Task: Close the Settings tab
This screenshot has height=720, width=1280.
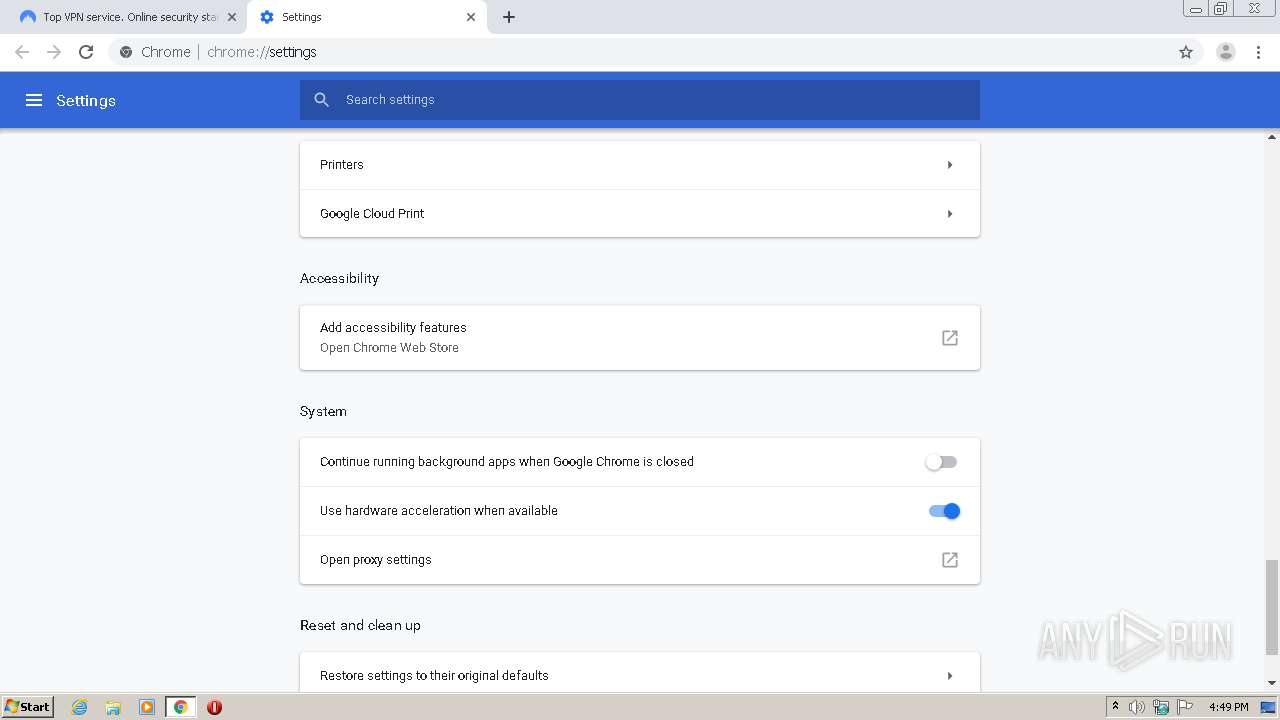Action: pyautogui.click(x=471, y=17)
